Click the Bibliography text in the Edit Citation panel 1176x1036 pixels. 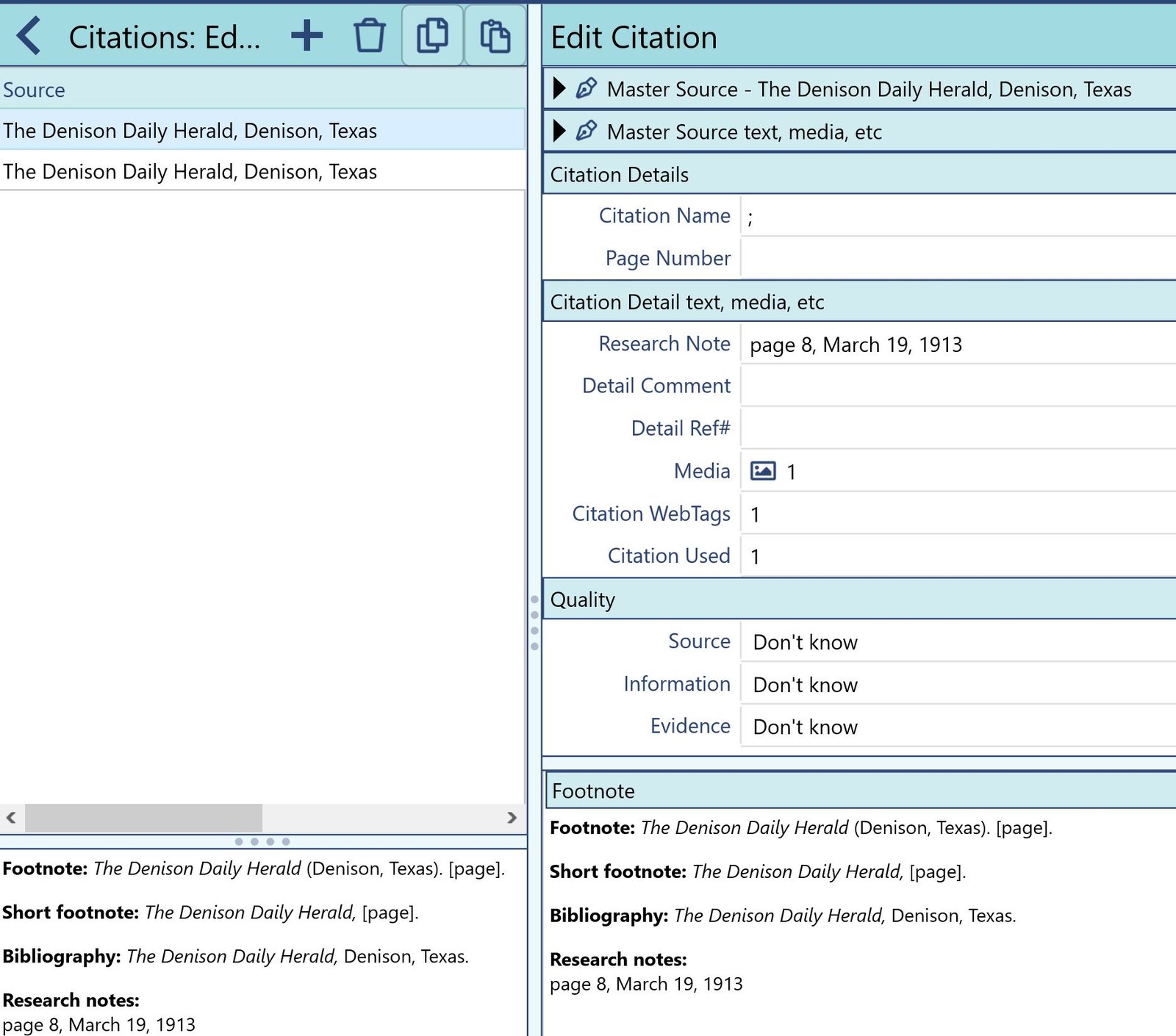783,916
